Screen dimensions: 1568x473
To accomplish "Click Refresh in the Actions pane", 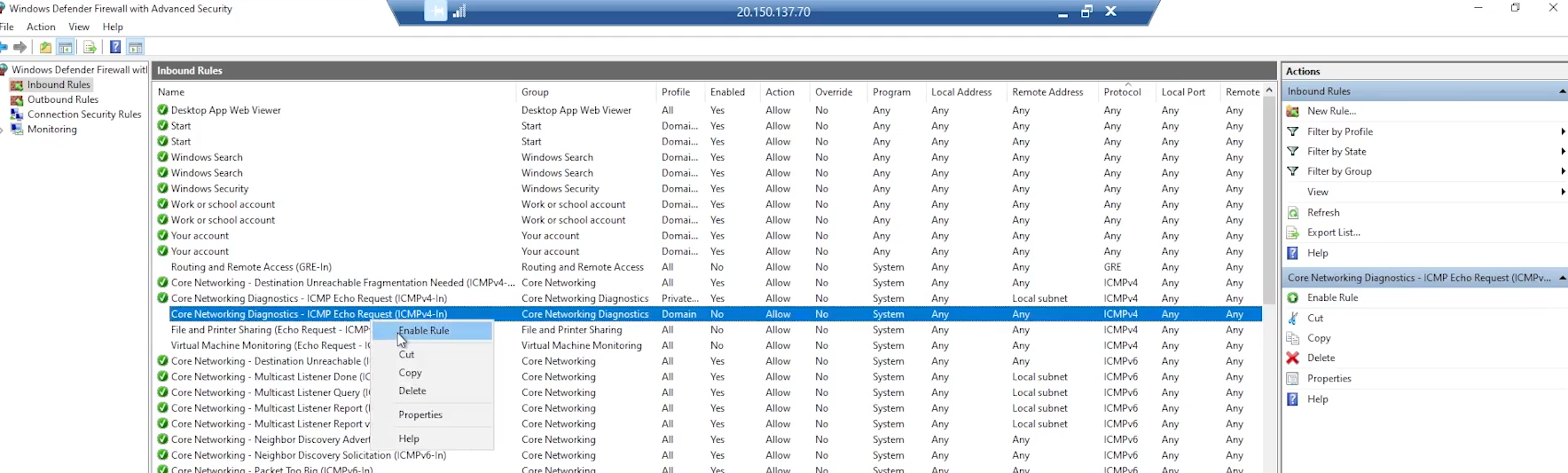I will tap(1323, 213).
